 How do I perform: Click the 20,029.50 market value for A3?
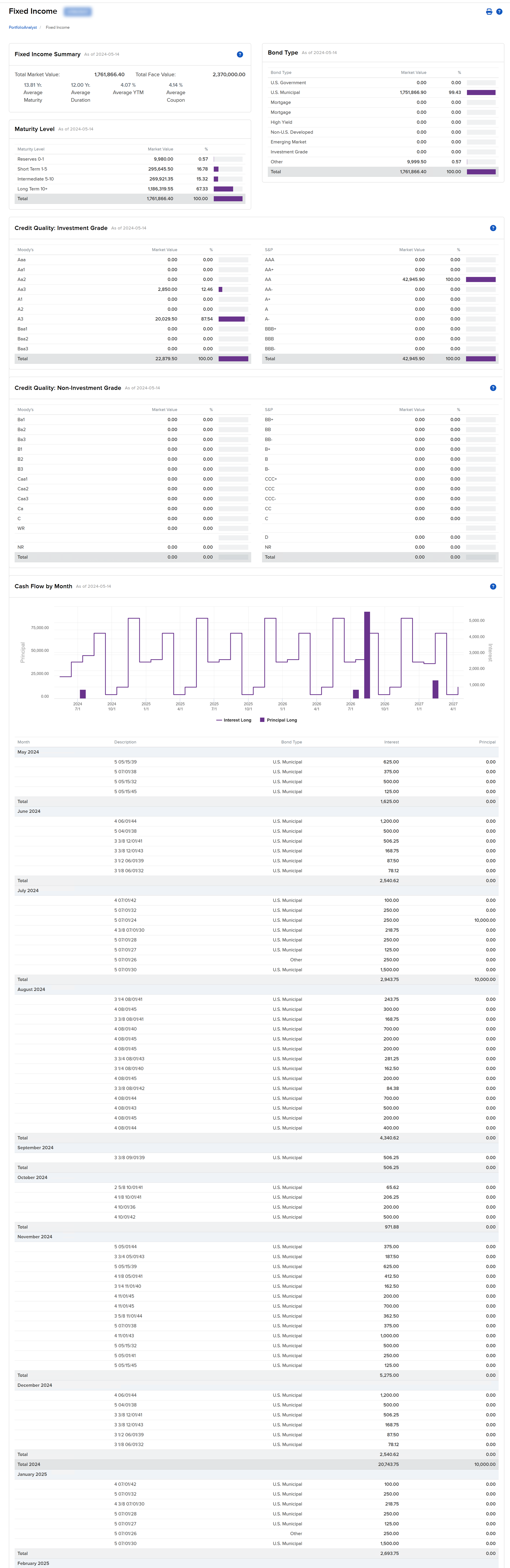tap(166, 319)
